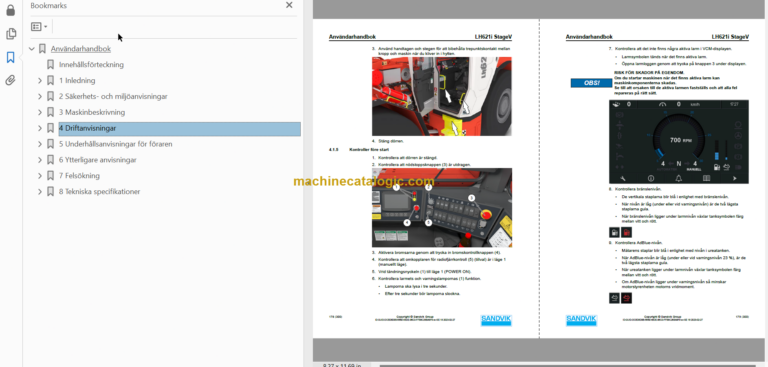Viewport: 768px width, 367px height.
Task: Click bookmark icon beside Innehållsförteckning
Action: click(50, 65)
